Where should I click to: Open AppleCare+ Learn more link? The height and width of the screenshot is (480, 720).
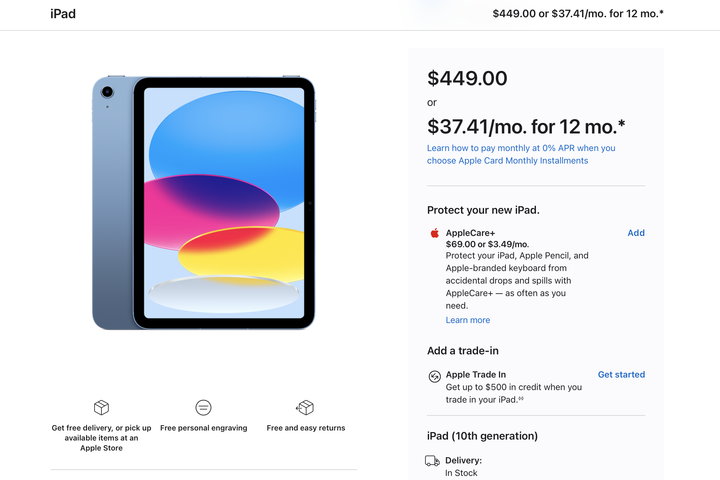tap(467, 320)
